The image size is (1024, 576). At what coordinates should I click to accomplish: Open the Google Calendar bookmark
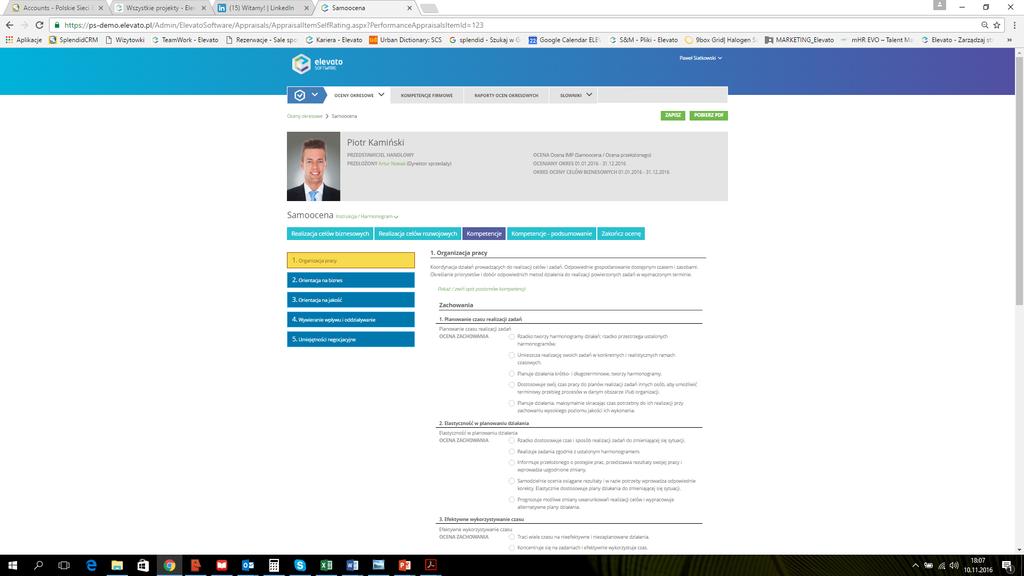pos(564,40)
